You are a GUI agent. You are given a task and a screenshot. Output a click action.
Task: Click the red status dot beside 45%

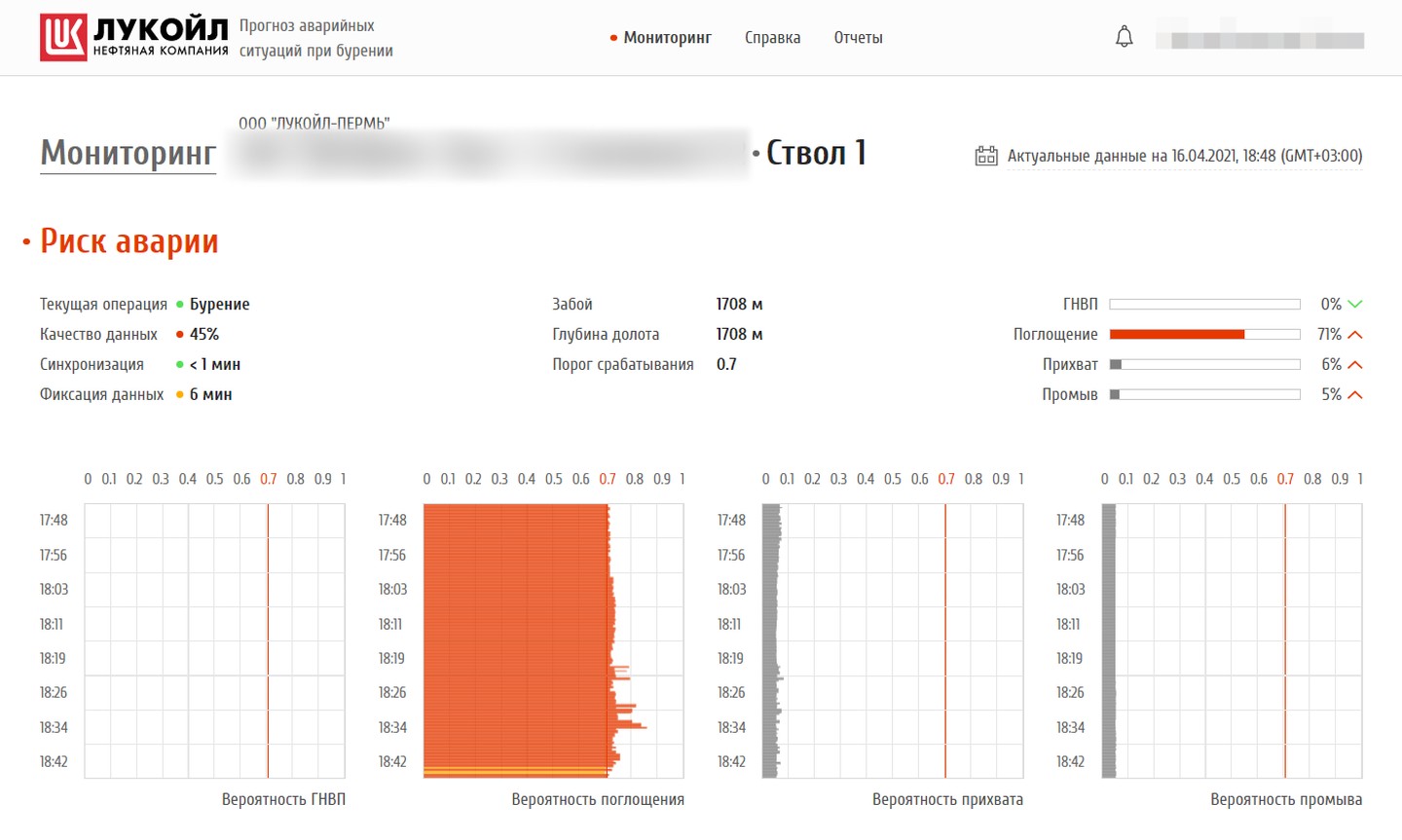180,335
